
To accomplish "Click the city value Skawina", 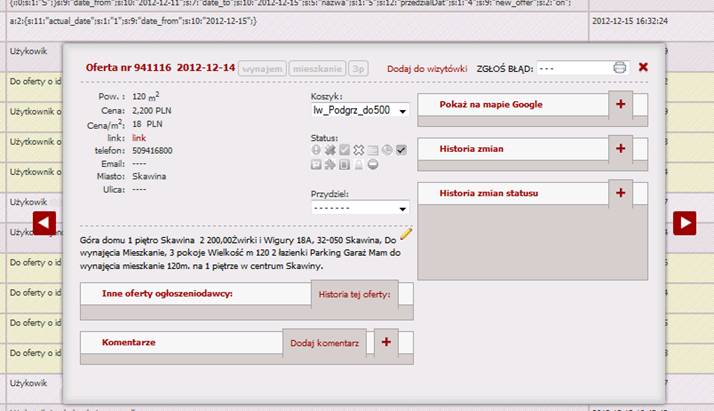I will pos(149,176).
